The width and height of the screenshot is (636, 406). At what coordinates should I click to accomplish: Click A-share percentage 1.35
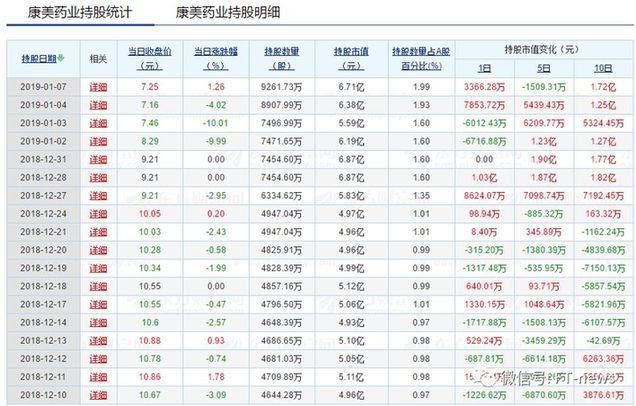(x=421, y=196)
